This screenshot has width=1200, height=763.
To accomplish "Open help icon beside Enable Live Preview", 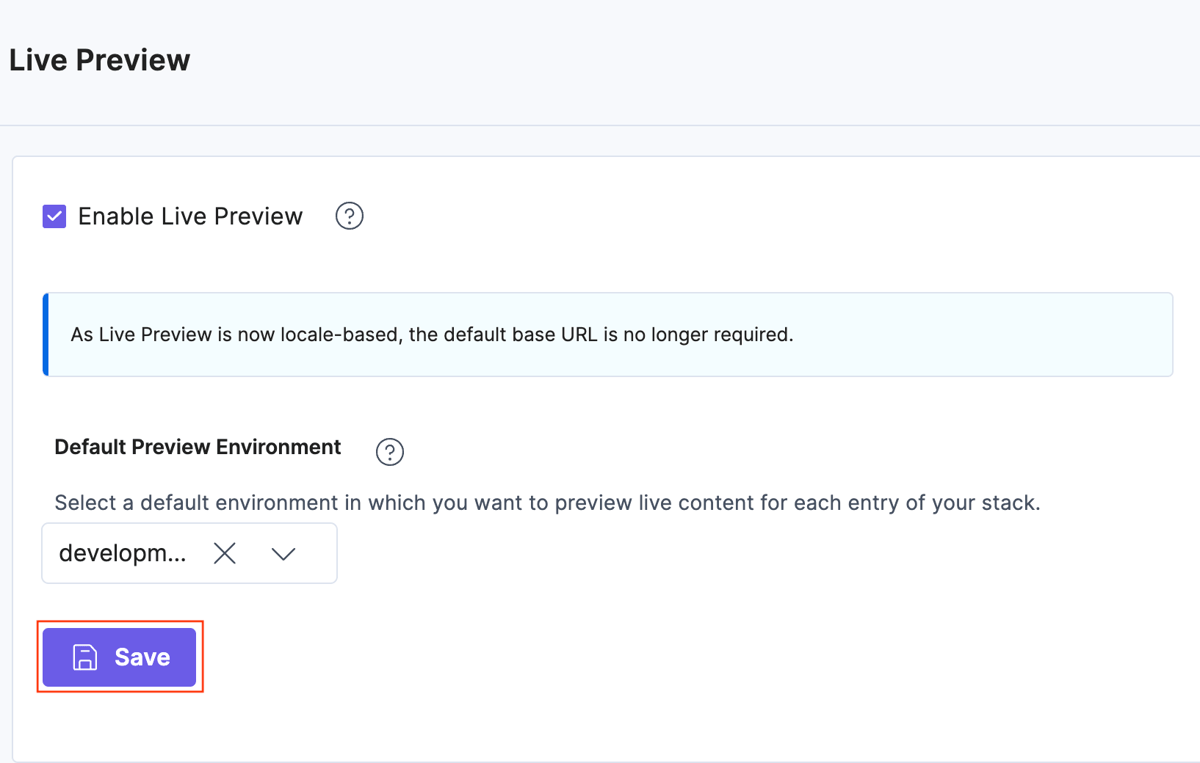I will pyautogui.click(x=349, y=216).
